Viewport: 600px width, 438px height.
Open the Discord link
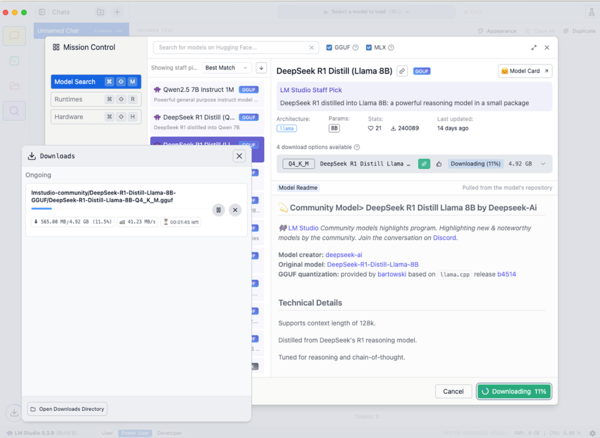[444, 238]
